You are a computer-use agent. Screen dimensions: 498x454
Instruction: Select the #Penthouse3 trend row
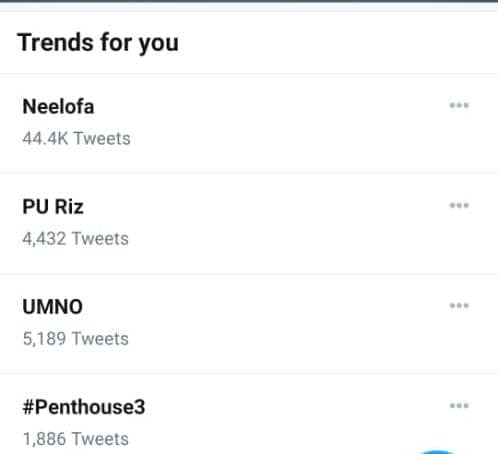(x=249, y=414)
